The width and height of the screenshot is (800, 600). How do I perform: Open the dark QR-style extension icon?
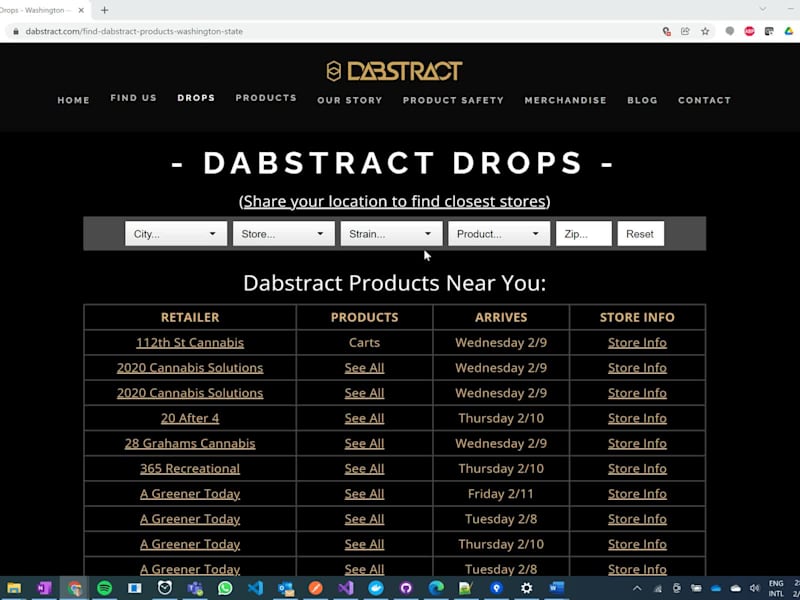pyautogui.click(x=769, y=31)
